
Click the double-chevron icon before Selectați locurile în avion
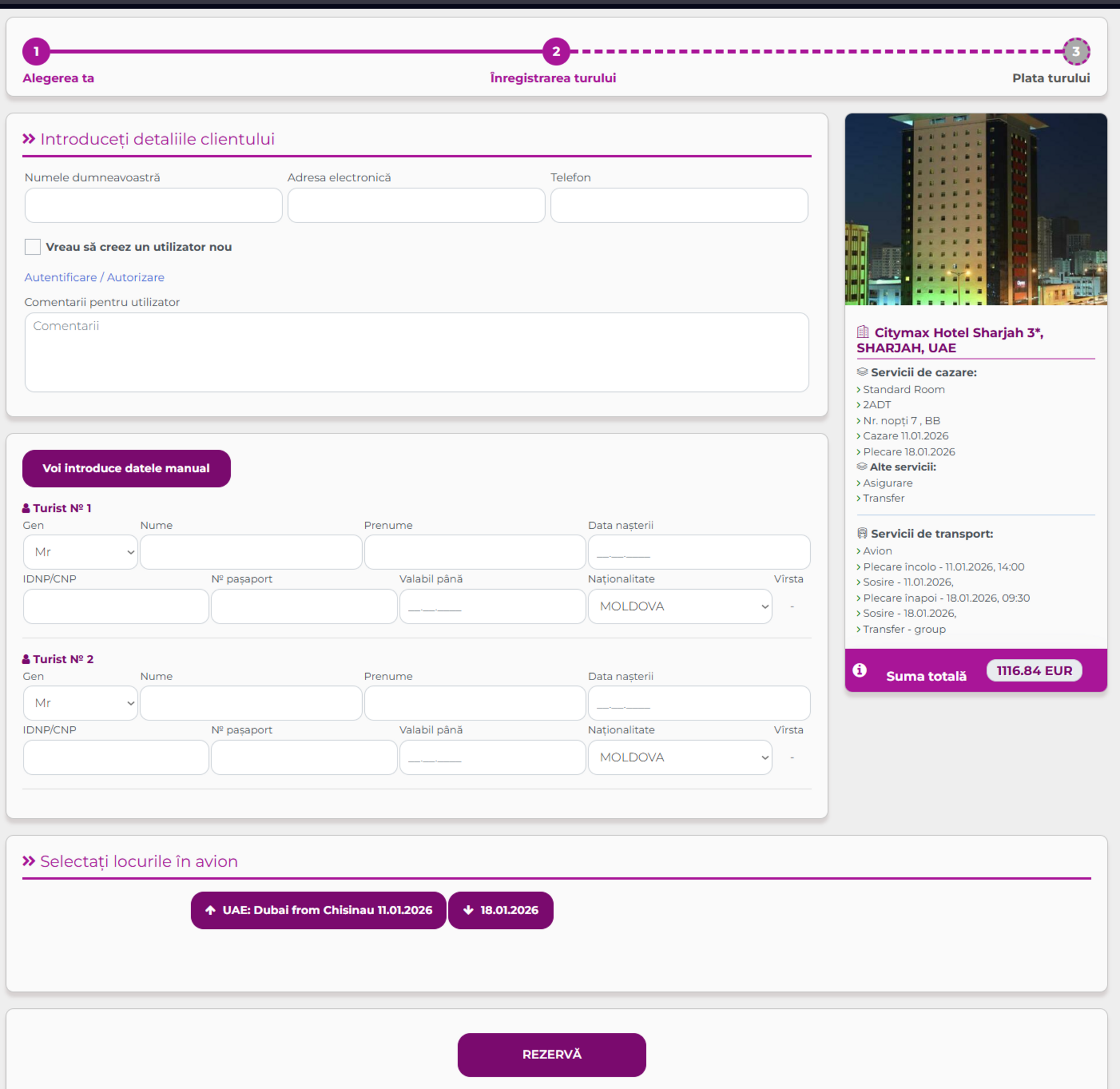[29, 861]
